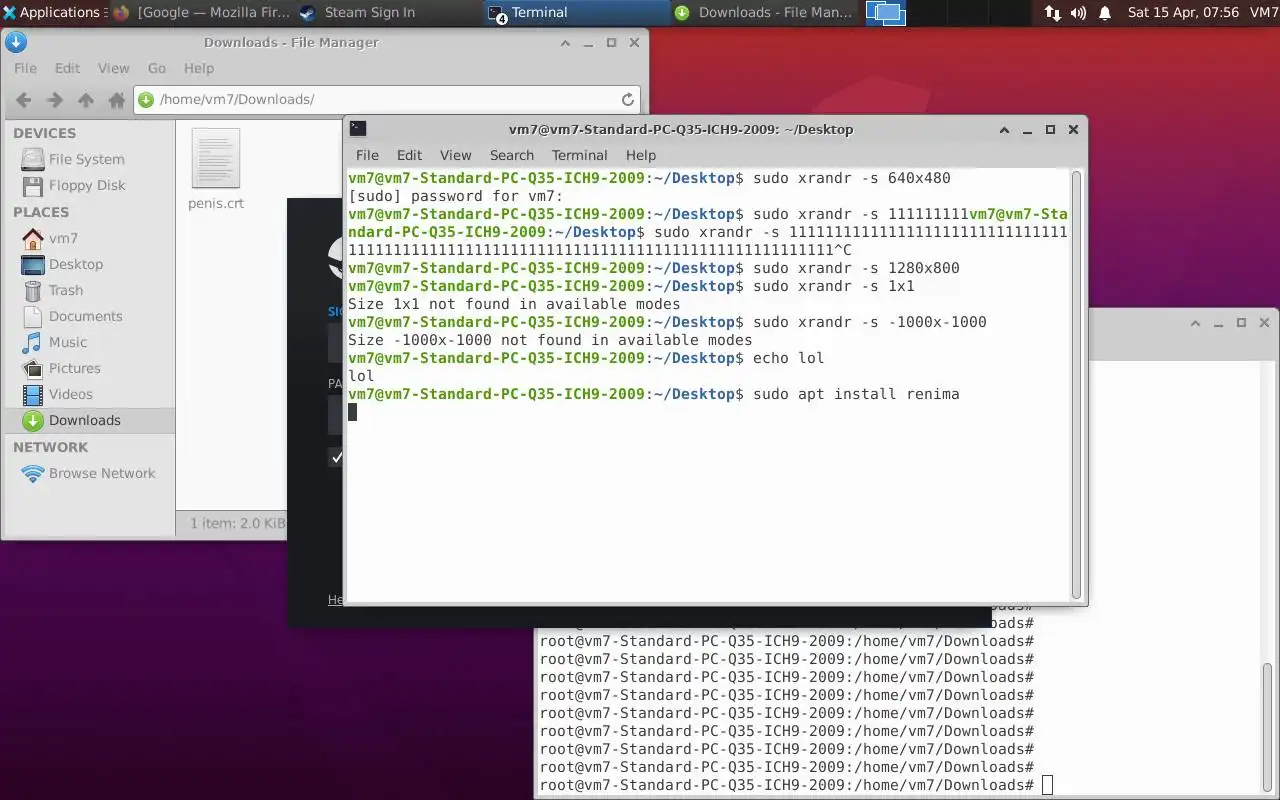Open View menu in File Manager
This screenshot has width=1280, height=800.
[113, 68]
